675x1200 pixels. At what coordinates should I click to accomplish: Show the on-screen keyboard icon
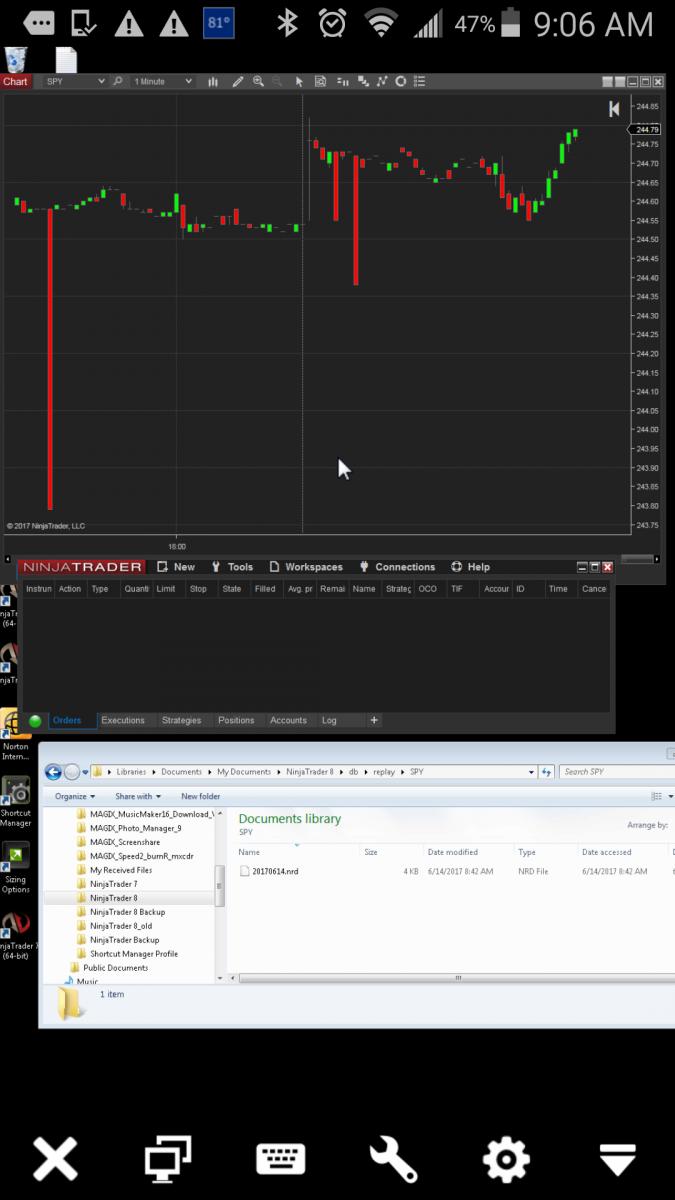(281, 1159)
